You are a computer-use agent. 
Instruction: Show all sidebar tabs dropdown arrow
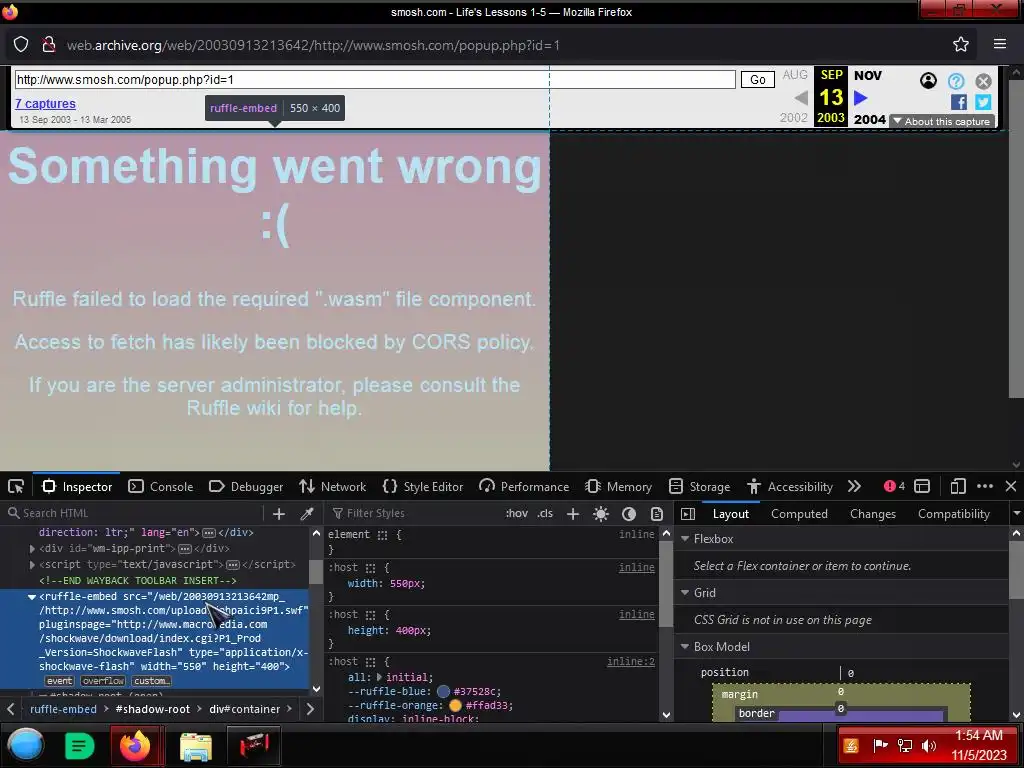1016,514
